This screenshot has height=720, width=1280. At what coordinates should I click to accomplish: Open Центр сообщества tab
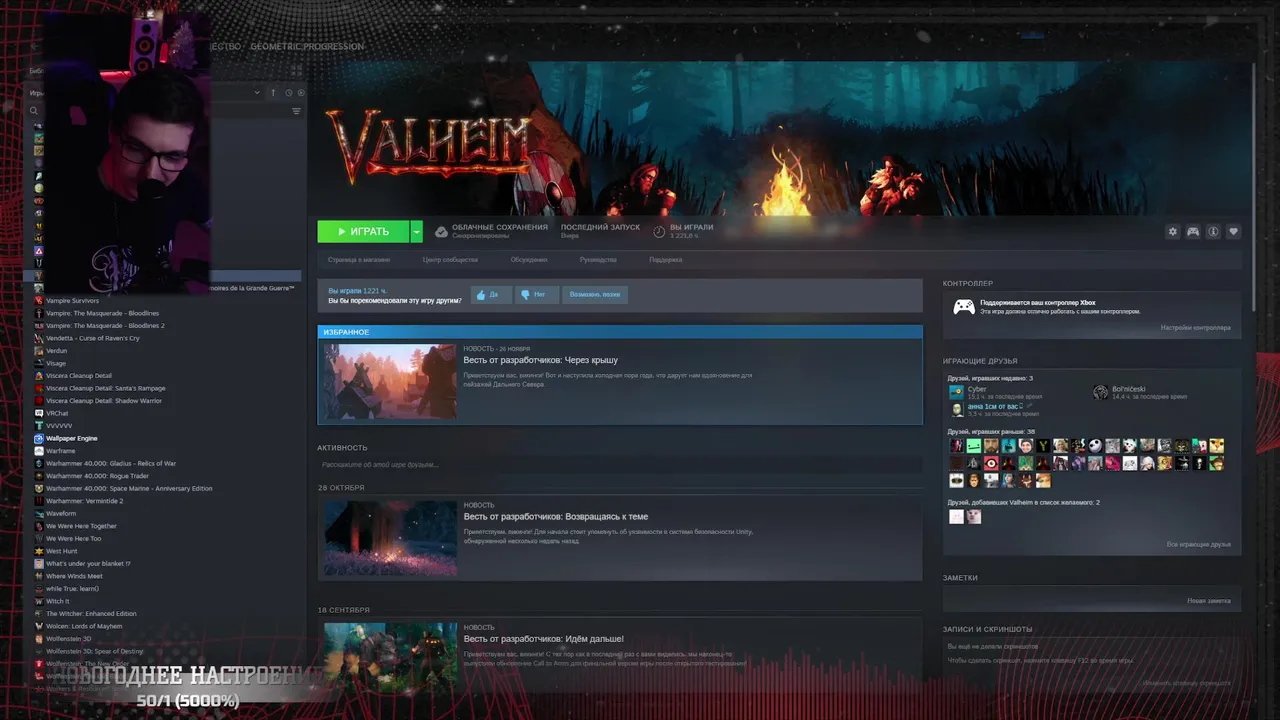coord(450,260)
